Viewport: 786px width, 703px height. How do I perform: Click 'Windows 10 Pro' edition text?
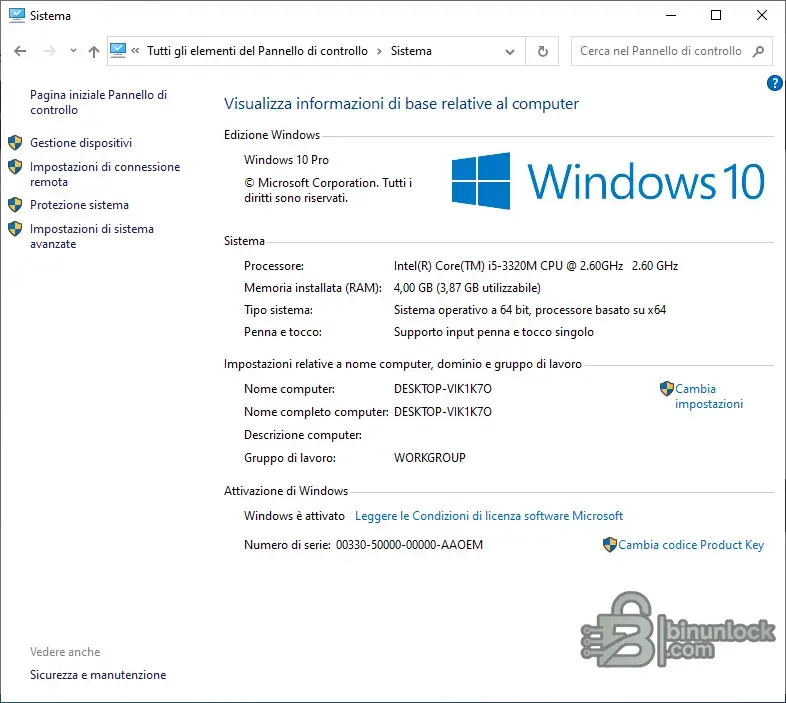click(286, 160)
